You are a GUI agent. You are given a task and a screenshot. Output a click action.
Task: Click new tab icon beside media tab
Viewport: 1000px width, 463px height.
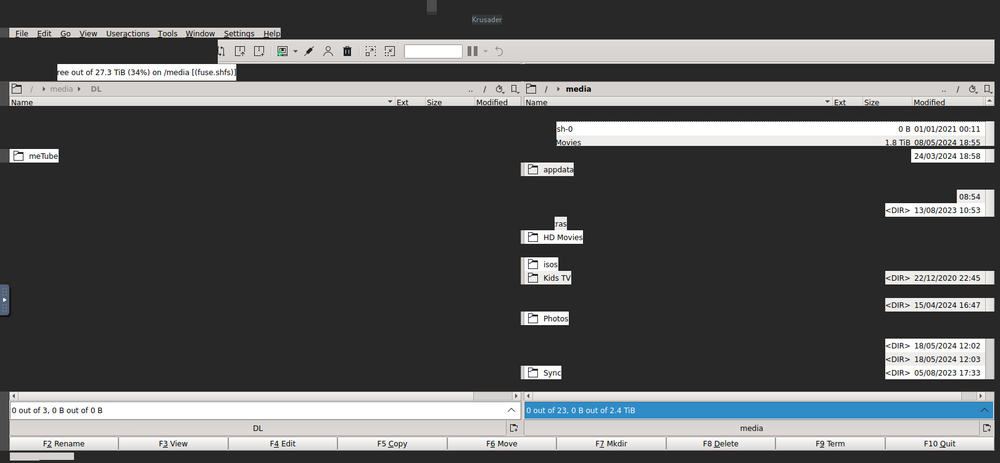click(987, 428)
